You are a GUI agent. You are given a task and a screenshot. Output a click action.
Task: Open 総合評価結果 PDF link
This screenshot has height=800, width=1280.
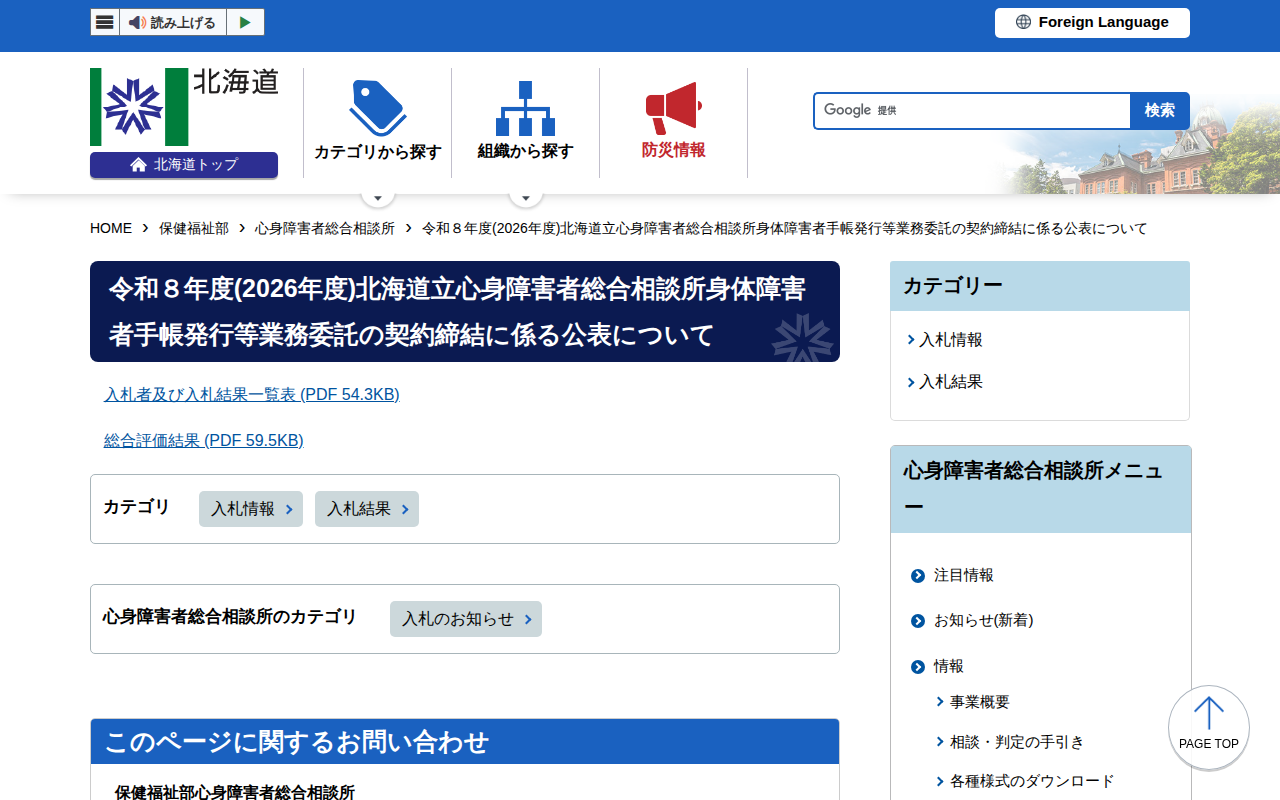tap(204, 441)
